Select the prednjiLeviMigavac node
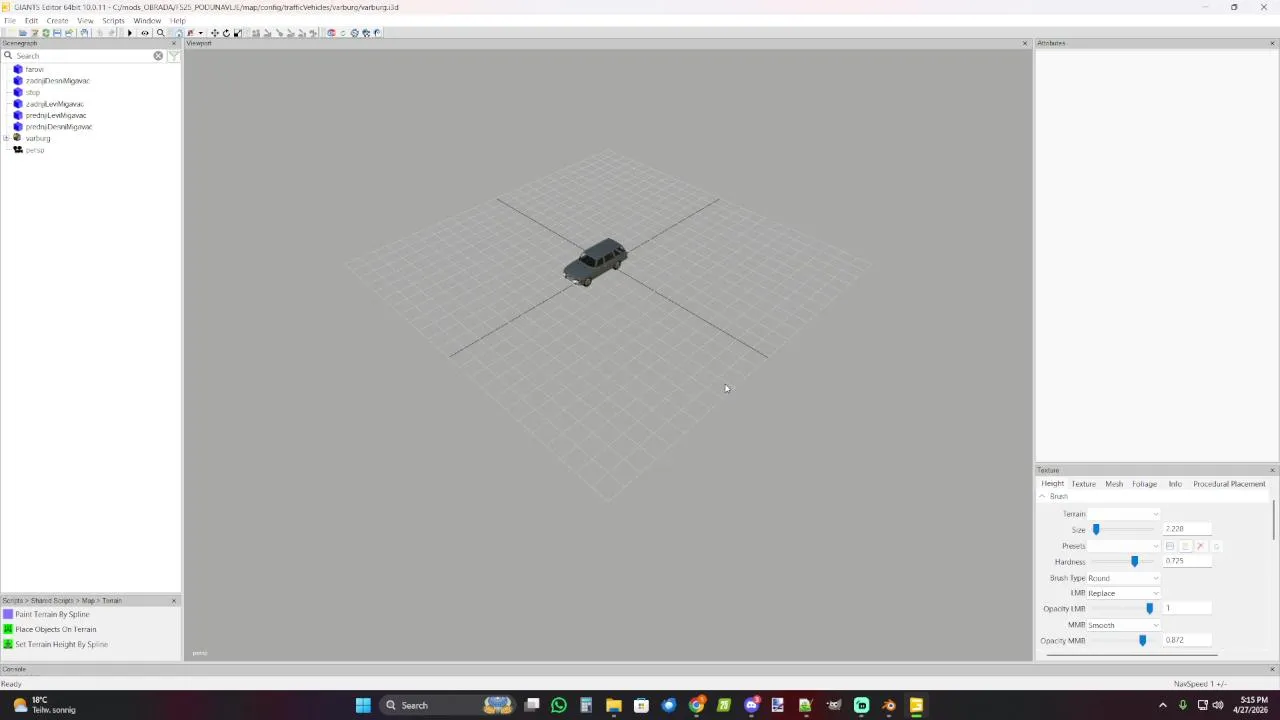The width and height of the screenshot is (1280, 720). click(x=56, y=115)
